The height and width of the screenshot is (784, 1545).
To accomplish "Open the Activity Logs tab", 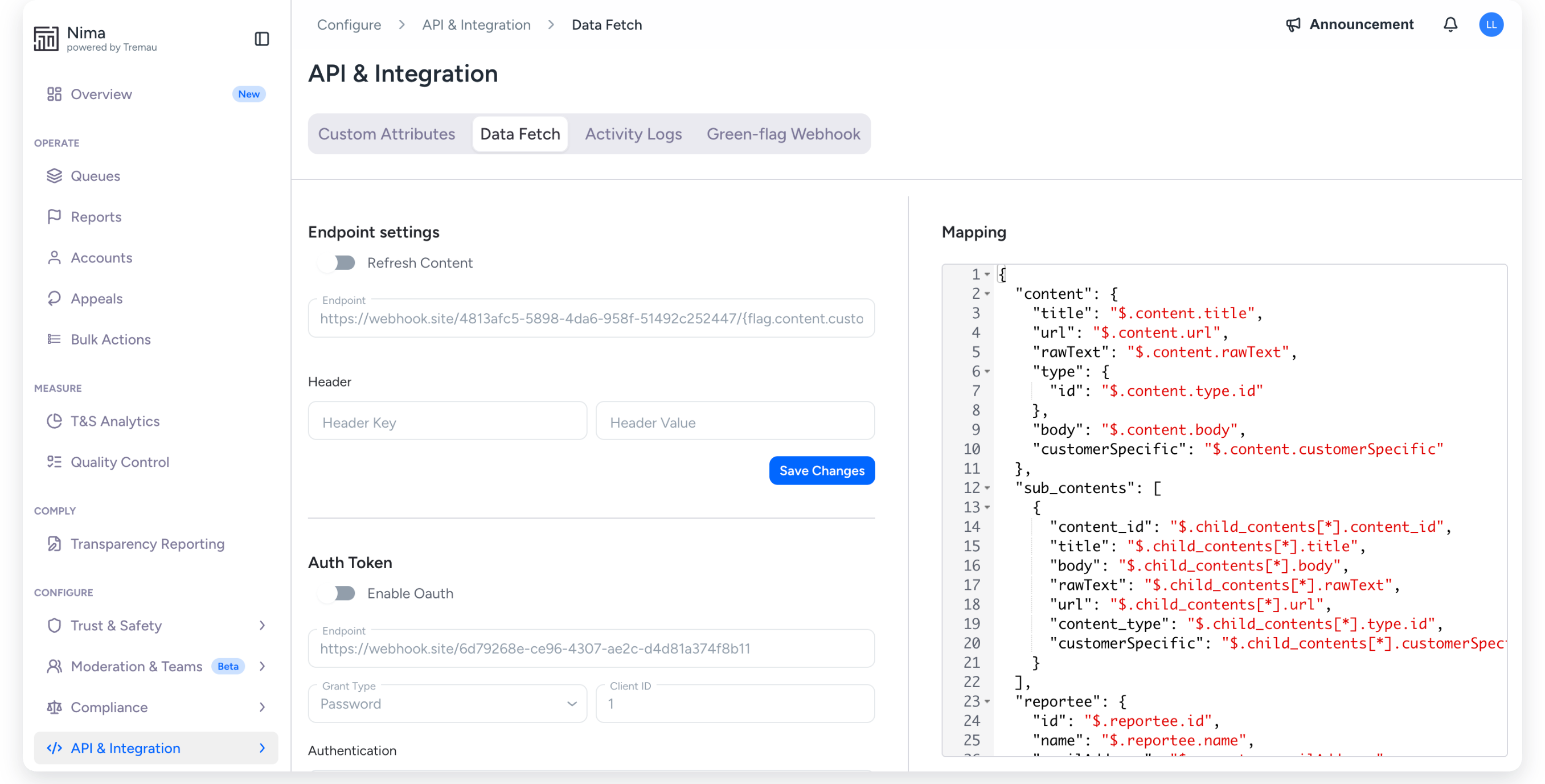I will point(633,134).
